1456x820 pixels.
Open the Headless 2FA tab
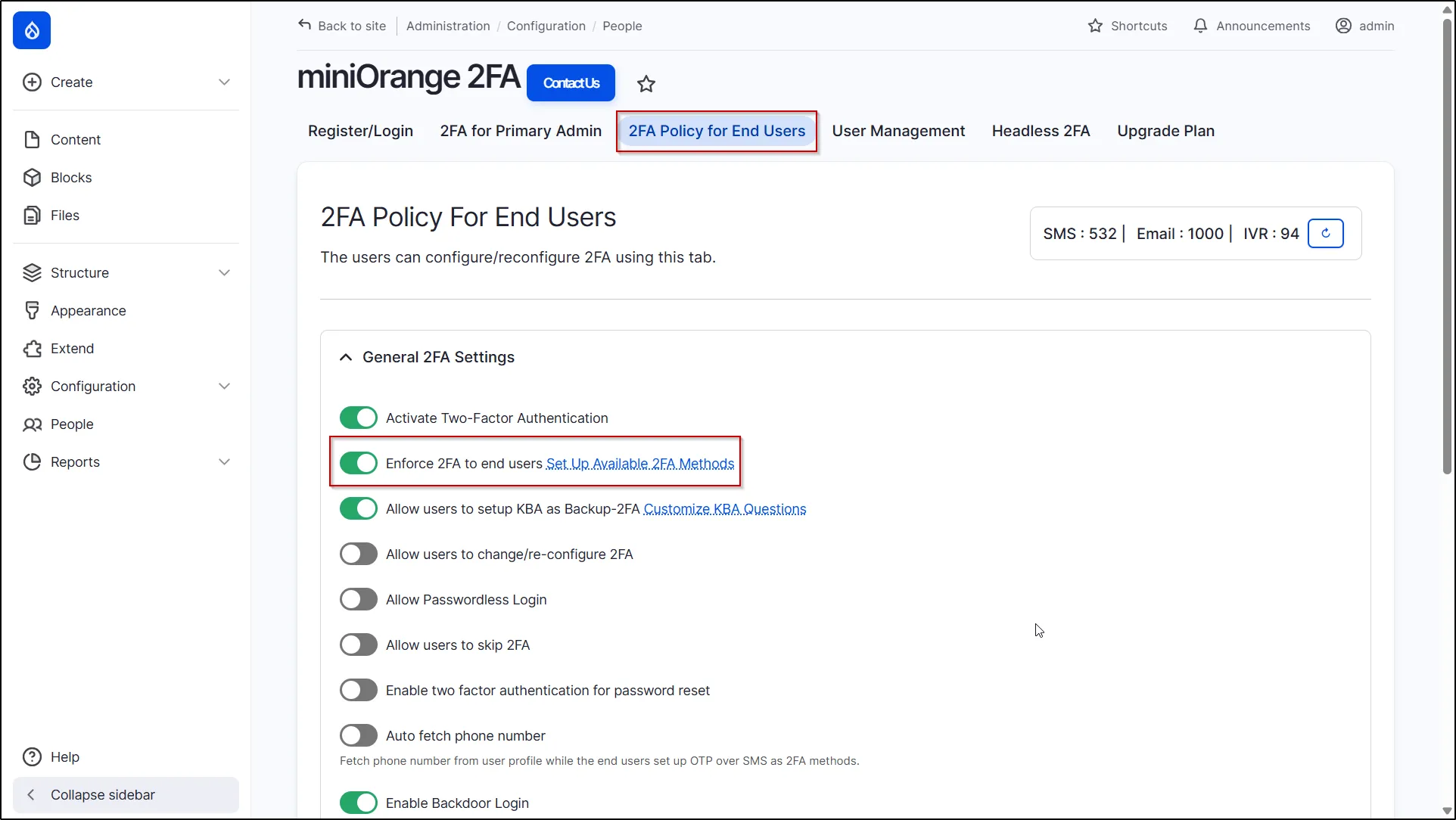tap(1041, 131)
